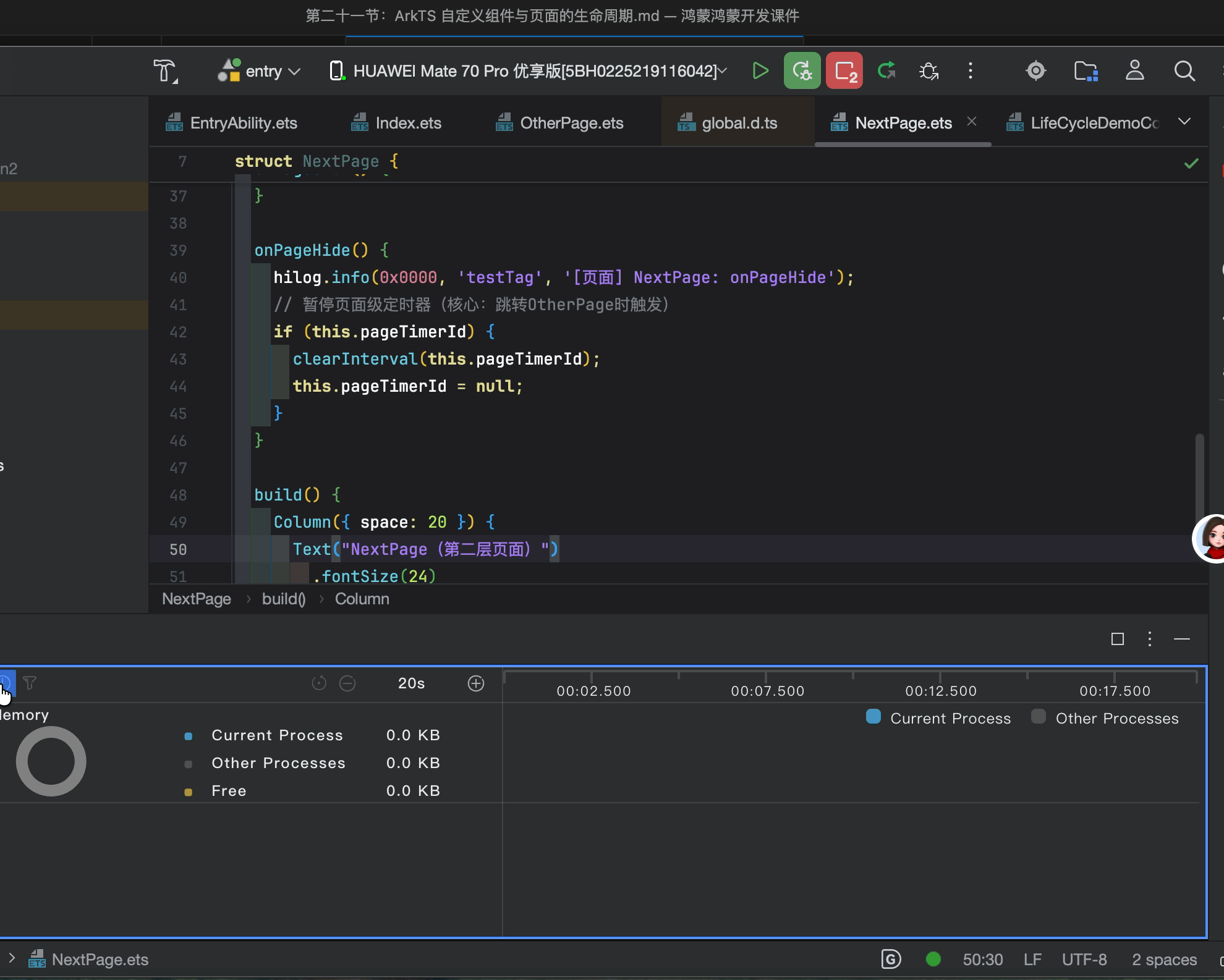The image size is (1224, 980).
Task: Expand the hidden editor tabs chevron
Action: [x=1184, y=122]
